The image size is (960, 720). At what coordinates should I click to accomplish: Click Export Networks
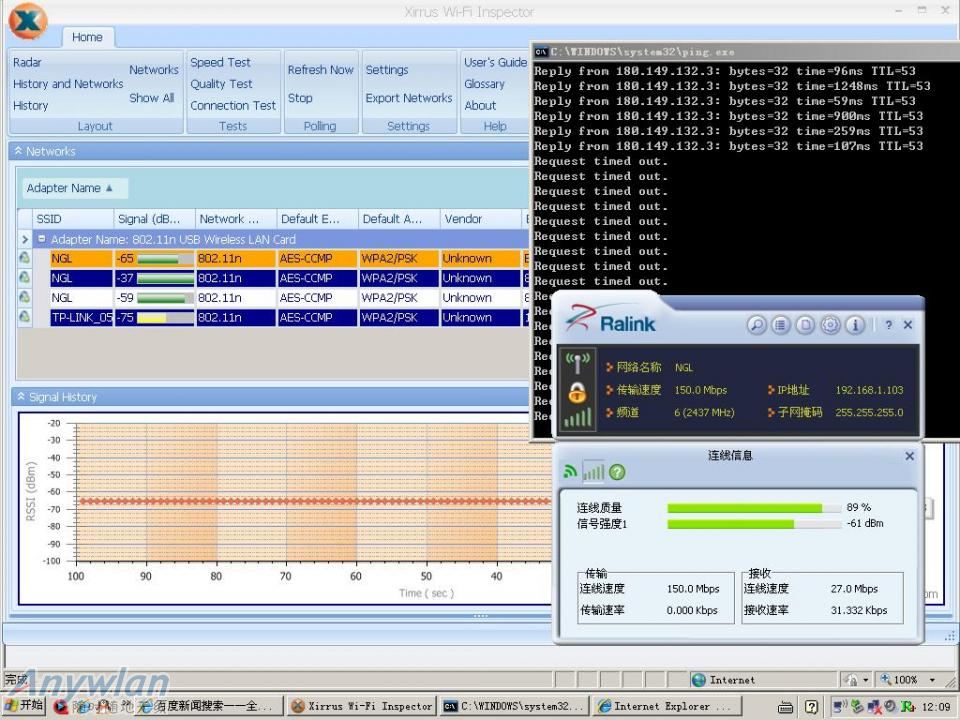(x=409, y=98)
